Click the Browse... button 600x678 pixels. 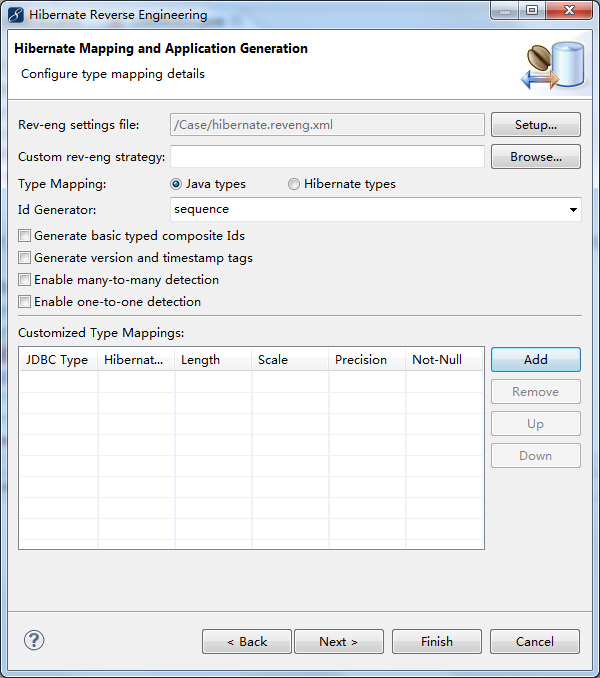536,157
